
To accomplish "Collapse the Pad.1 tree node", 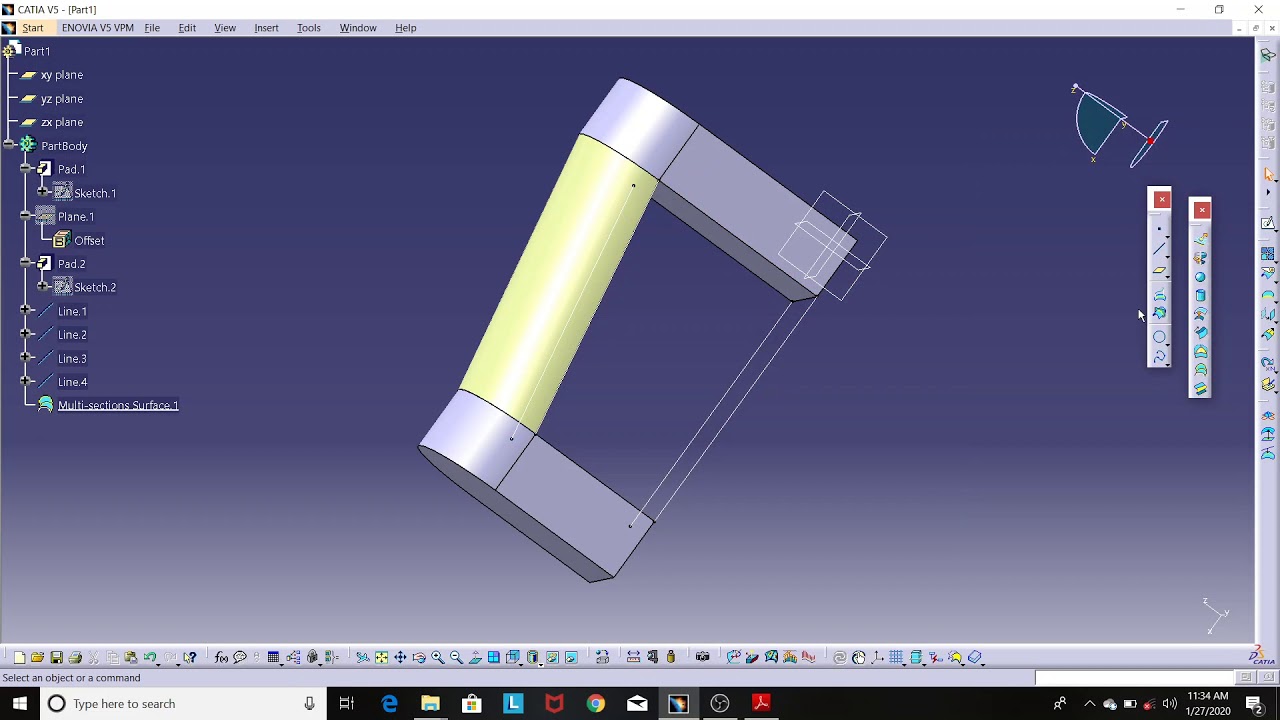I will (26, 169).
